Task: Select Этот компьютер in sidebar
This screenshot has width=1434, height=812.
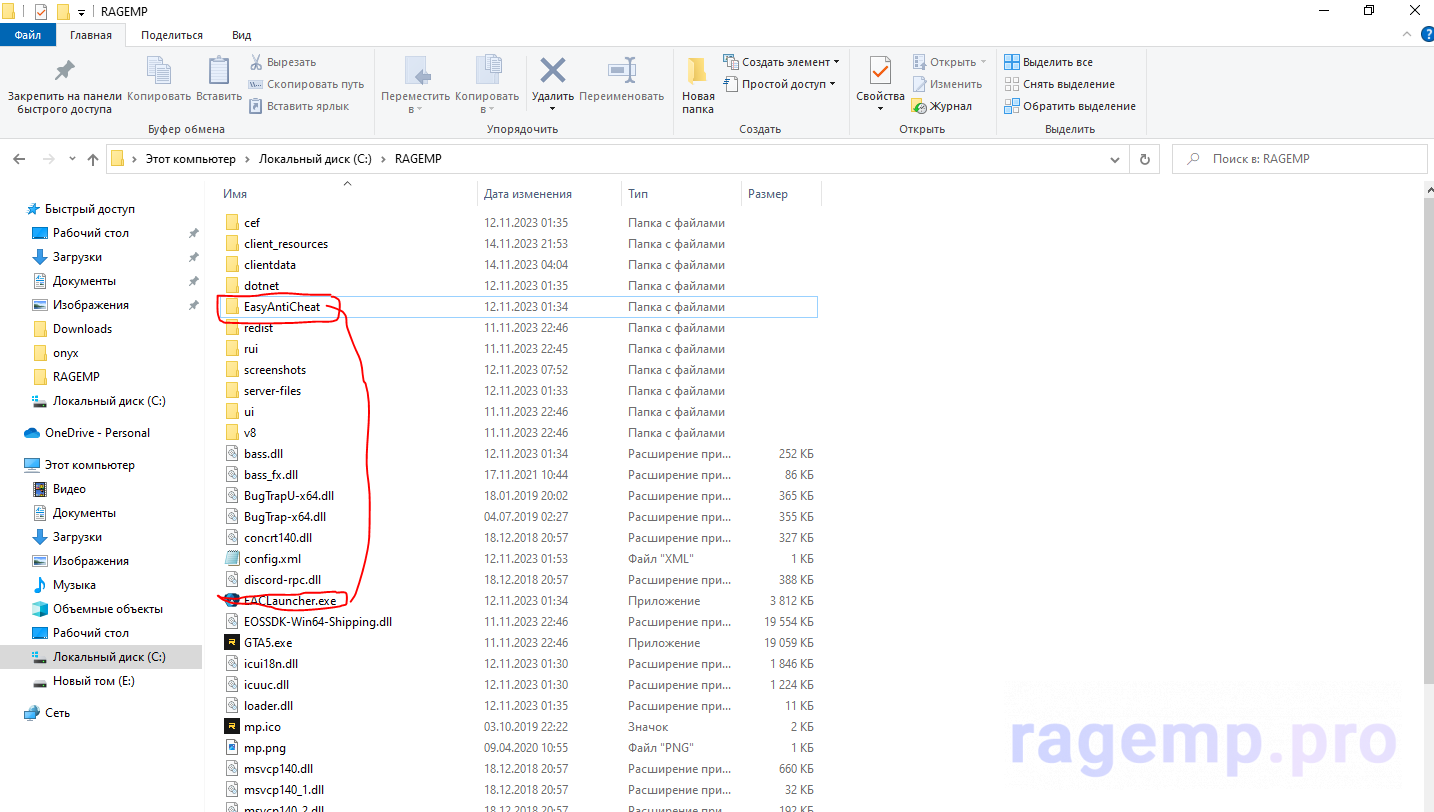Action: click(89, 465)
